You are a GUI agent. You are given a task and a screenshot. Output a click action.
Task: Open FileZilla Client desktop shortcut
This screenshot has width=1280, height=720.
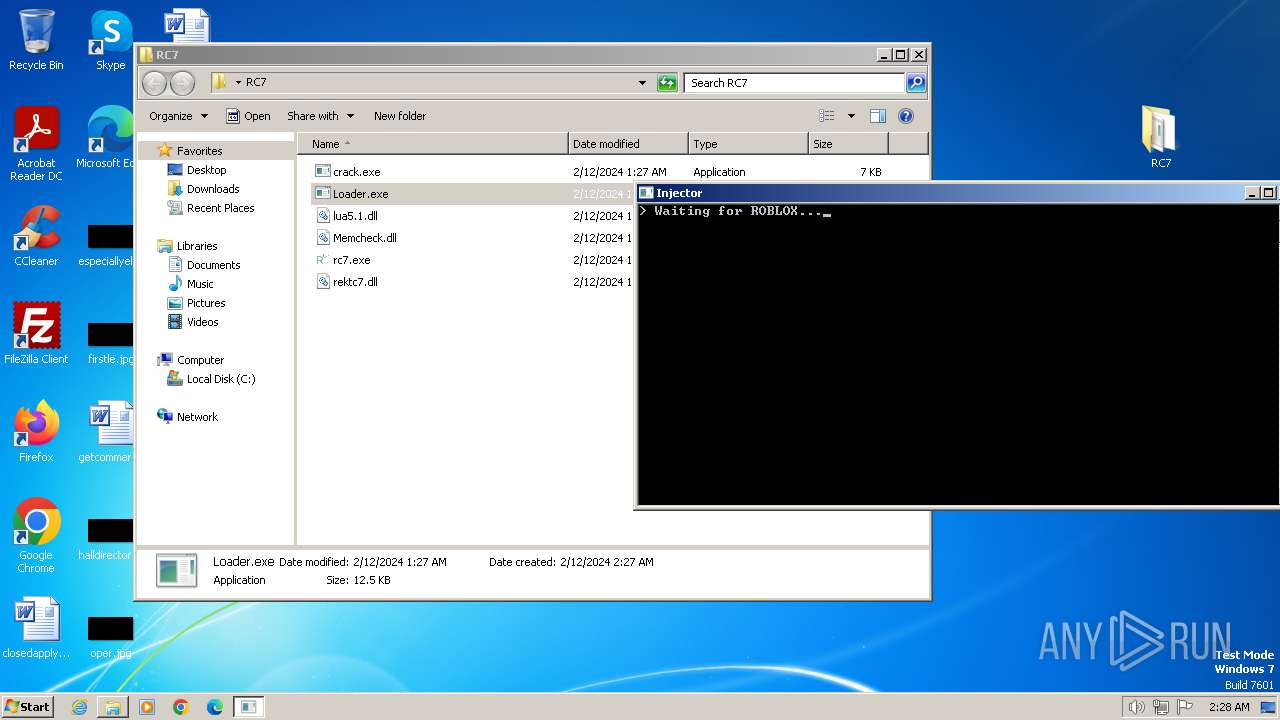coord(36,334)
